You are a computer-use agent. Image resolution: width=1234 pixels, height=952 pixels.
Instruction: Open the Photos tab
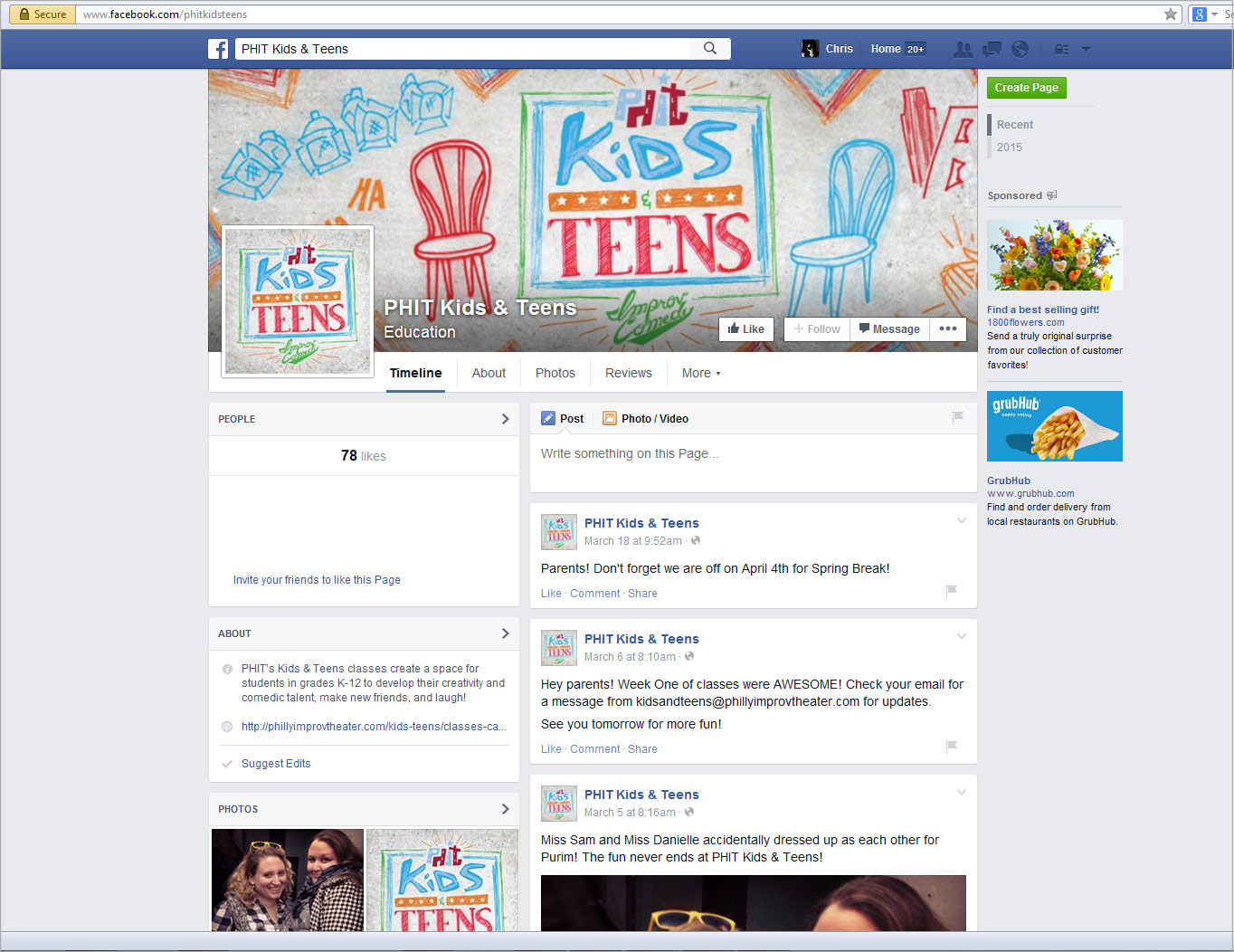555,373
